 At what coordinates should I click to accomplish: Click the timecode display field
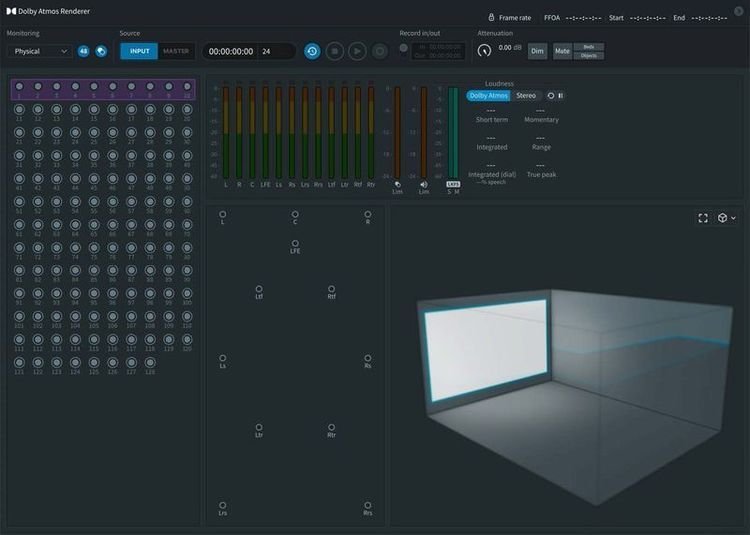click(231, 51)
